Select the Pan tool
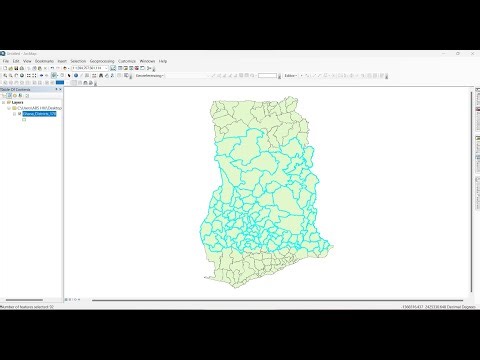Viewport: 480px width, 360px height. [16, 76]
